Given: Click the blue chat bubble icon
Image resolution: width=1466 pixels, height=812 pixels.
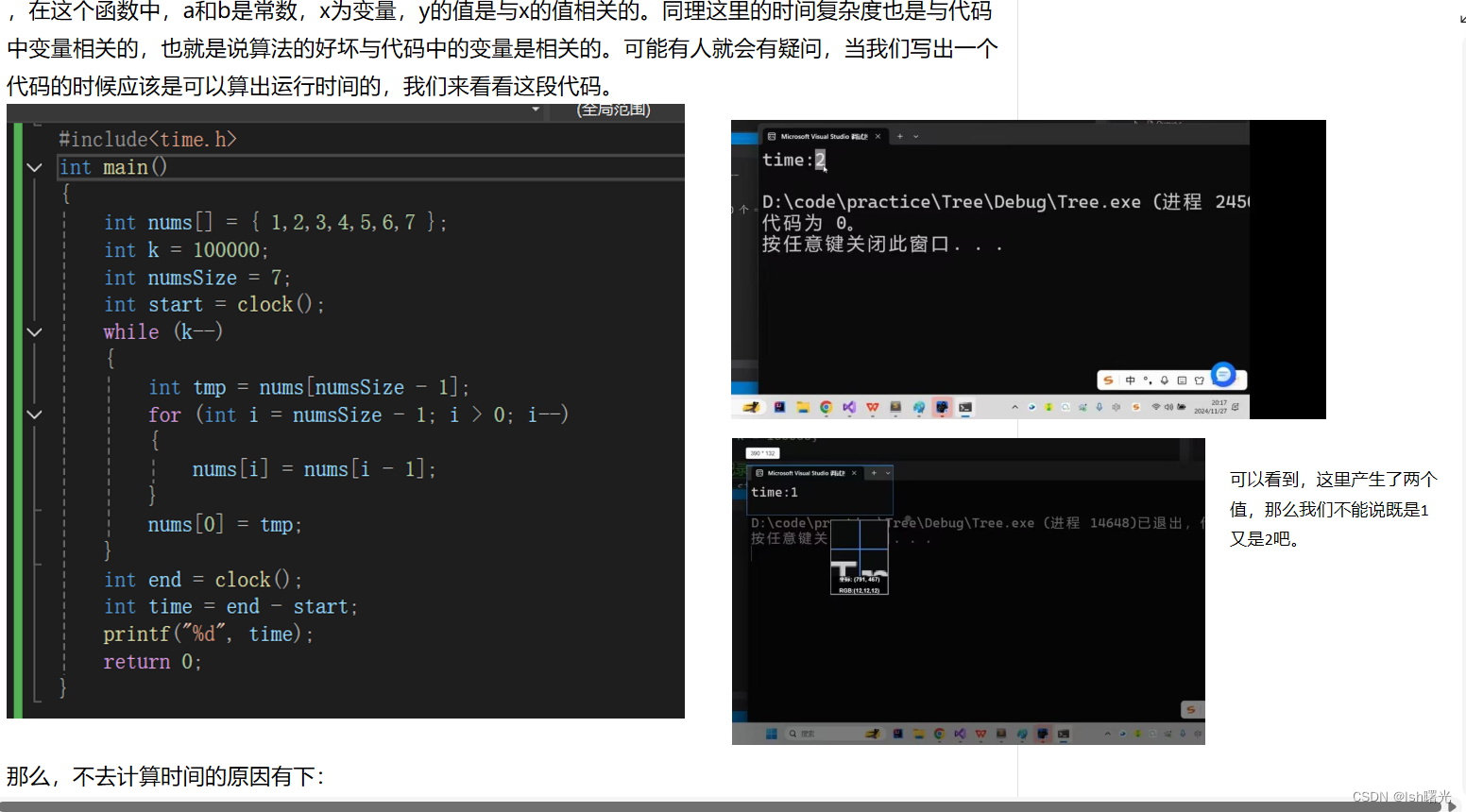Looking at the screenshot, I should [x=1223, y=375].
